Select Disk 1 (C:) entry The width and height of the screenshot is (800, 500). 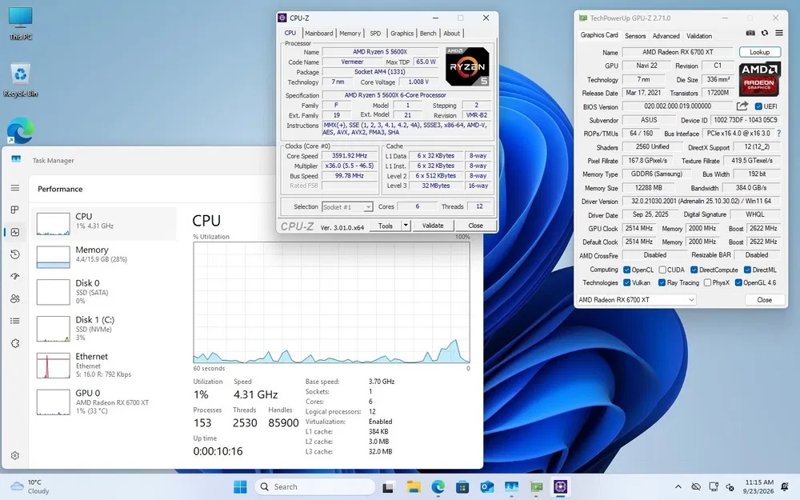pyautogui.click(x=106, y=328)
